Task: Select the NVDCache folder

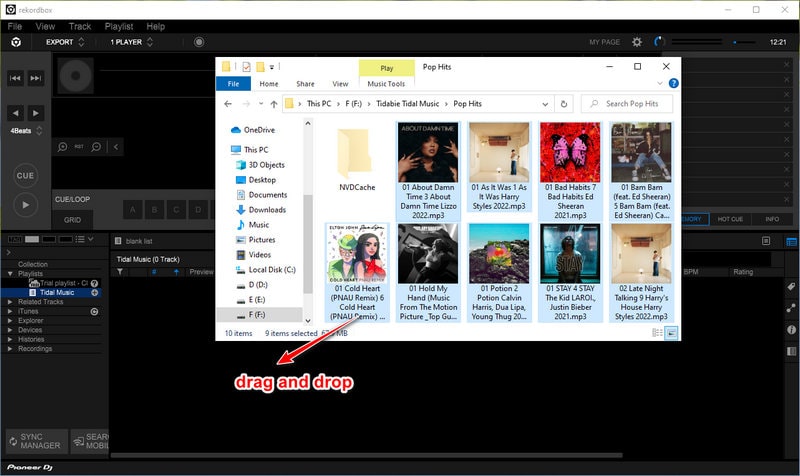Action: (x=357, y=161)
